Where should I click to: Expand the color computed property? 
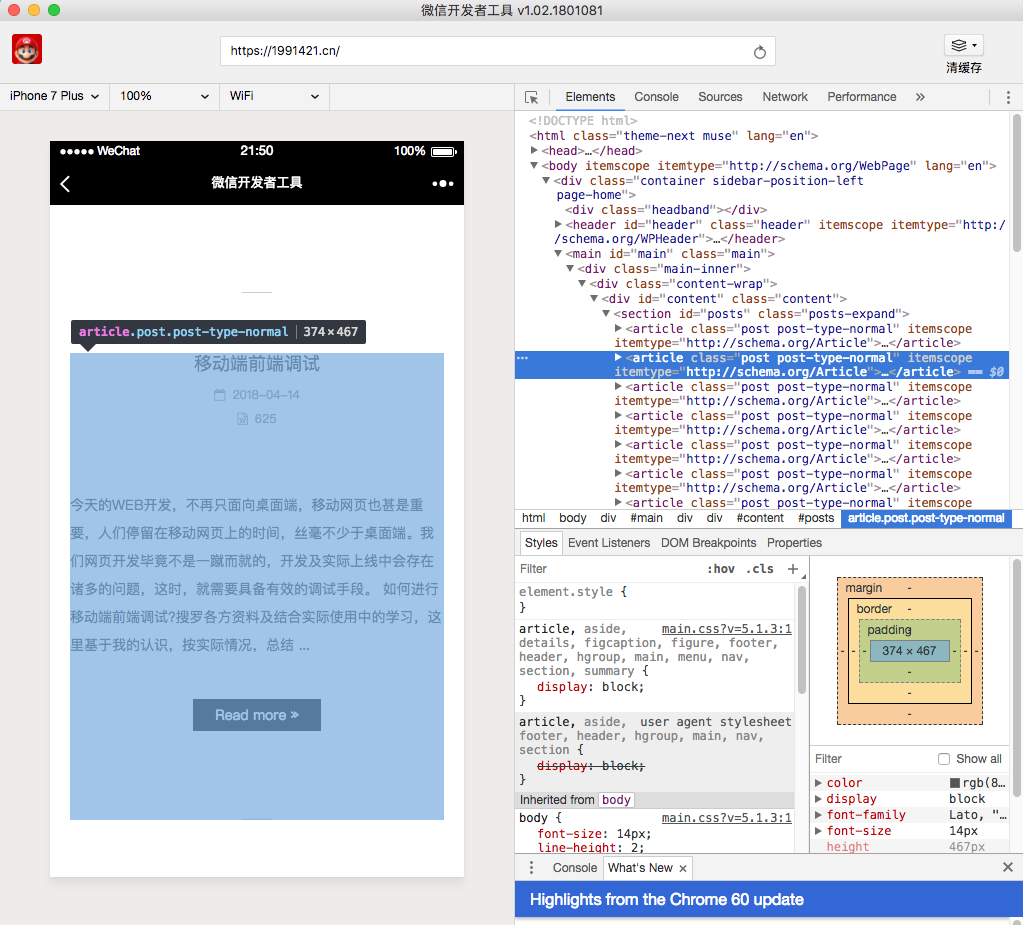(818, 783)
